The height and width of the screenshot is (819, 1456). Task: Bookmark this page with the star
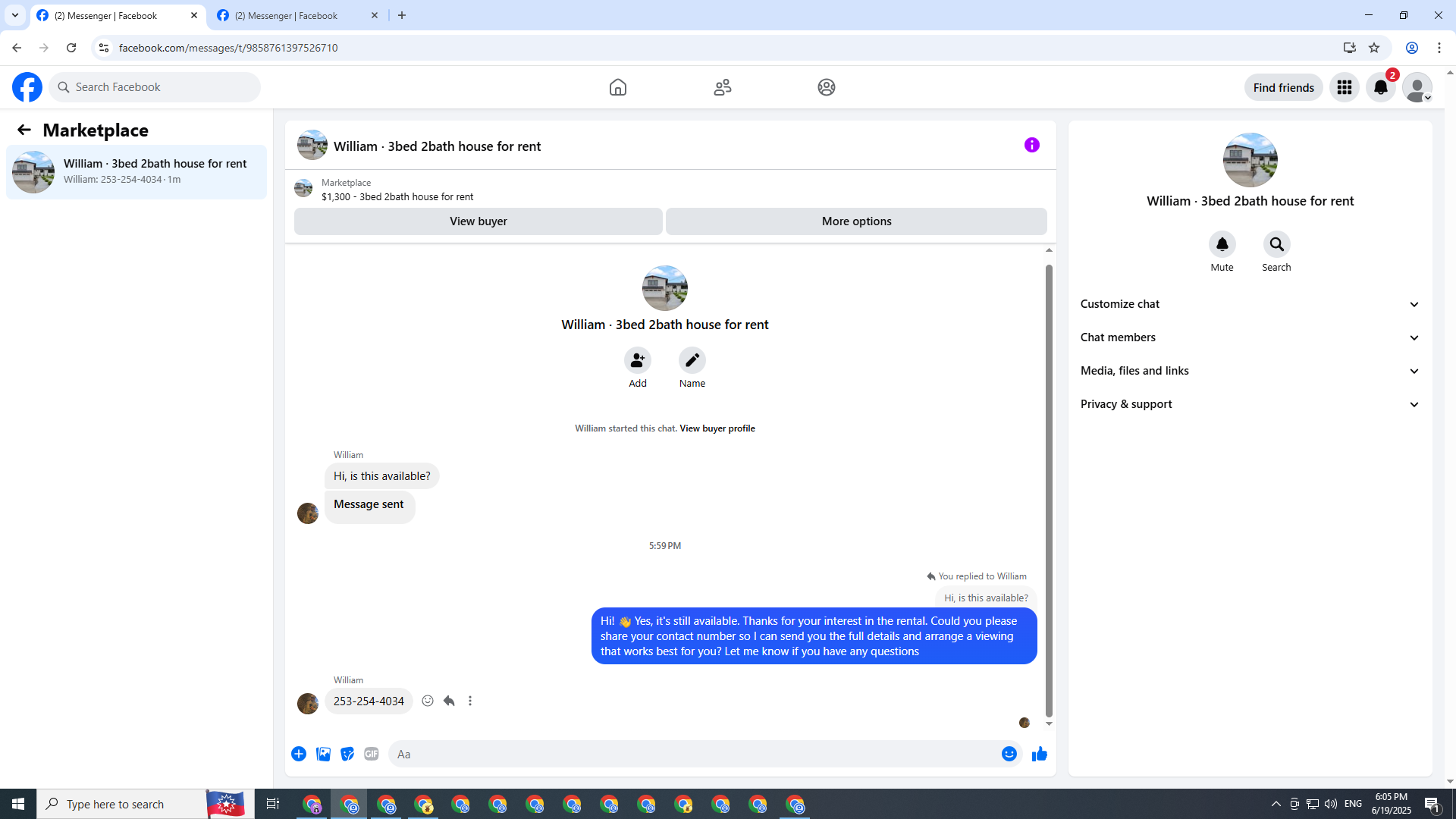click(1374, 48)
